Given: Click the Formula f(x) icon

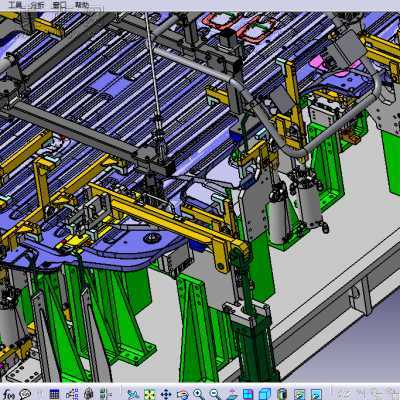Looking at the screenshot, I should 9,394.
